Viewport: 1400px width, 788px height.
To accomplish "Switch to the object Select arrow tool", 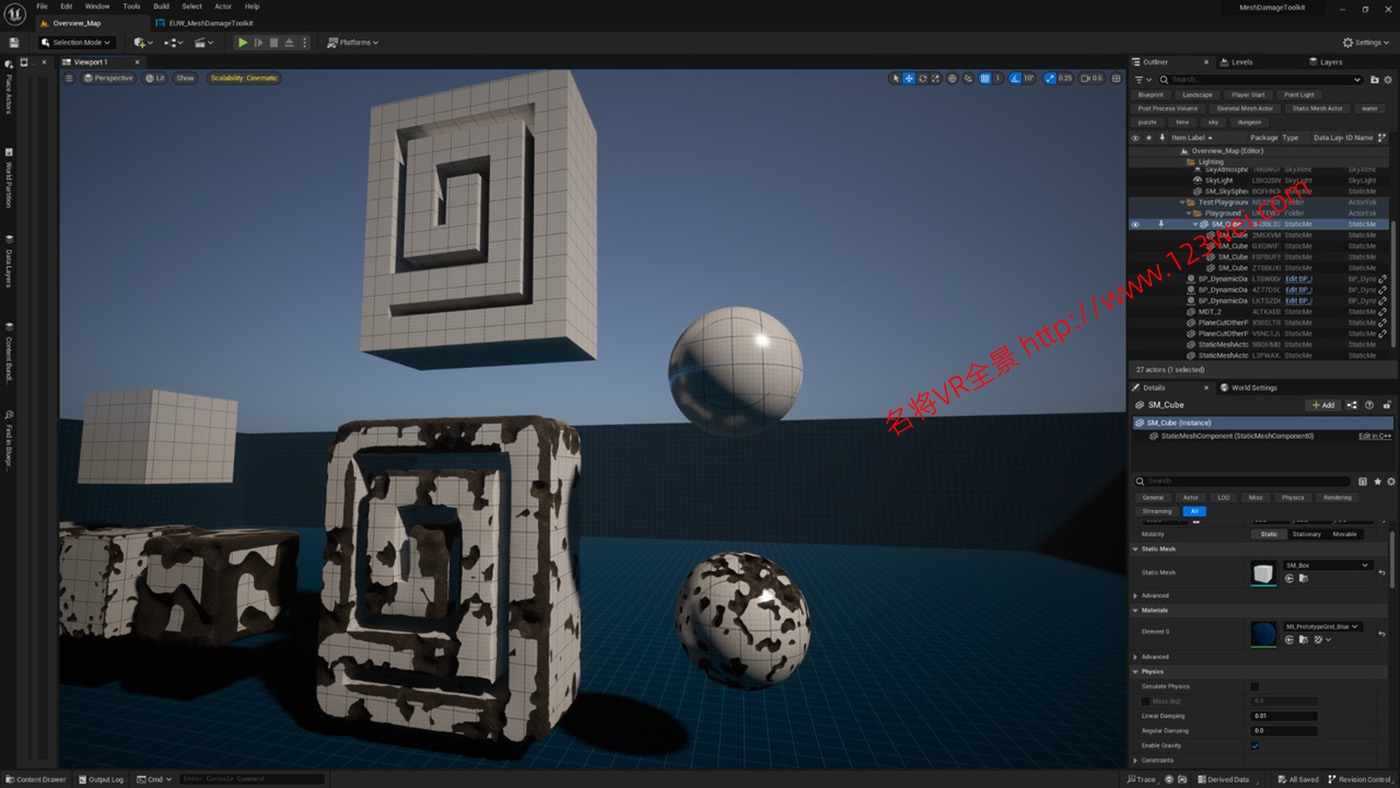I will click(896, 77).
